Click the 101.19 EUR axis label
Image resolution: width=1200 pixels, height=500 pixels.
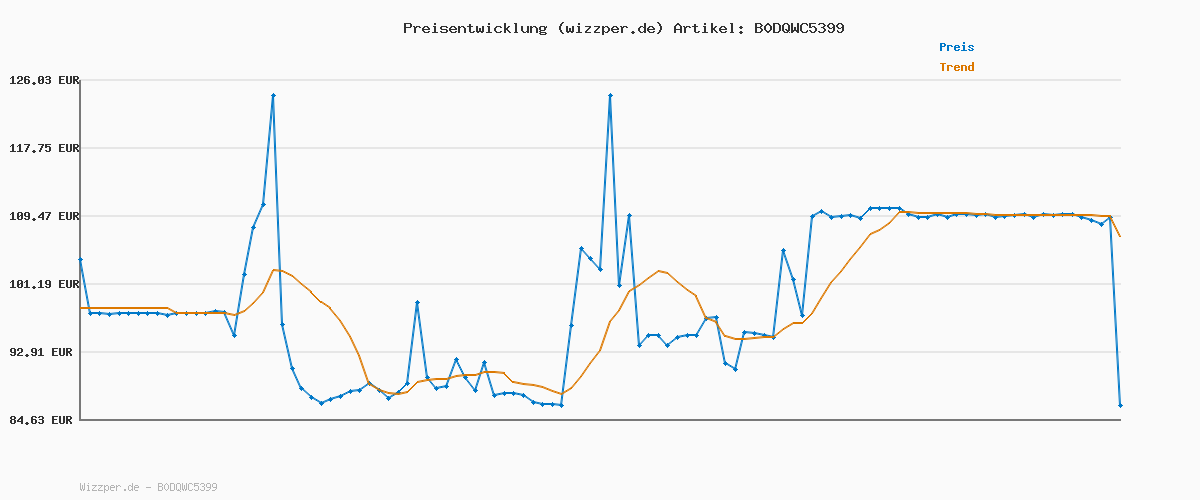43,284
